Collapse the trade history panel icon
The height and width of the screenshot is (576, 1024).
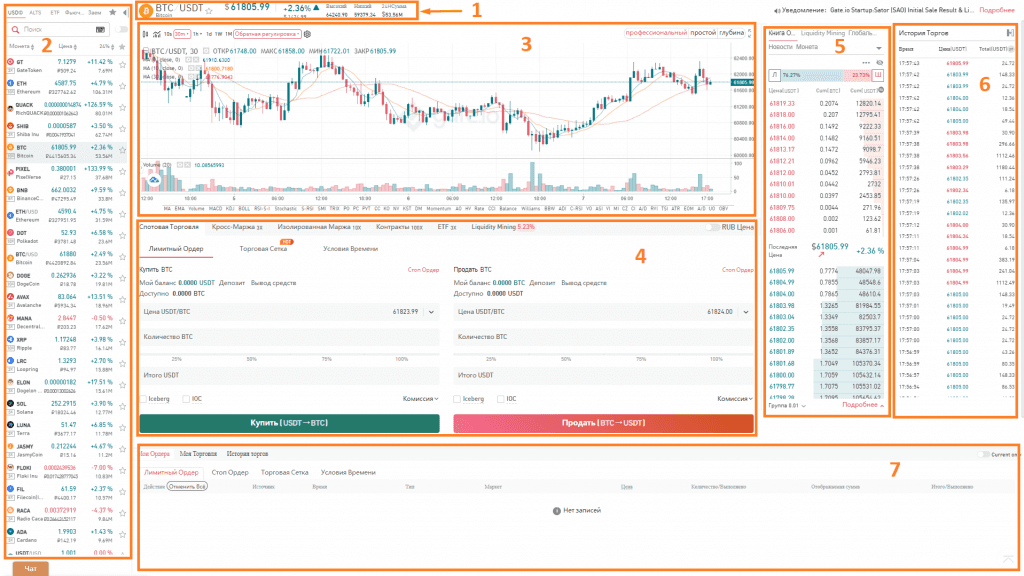1010,33
